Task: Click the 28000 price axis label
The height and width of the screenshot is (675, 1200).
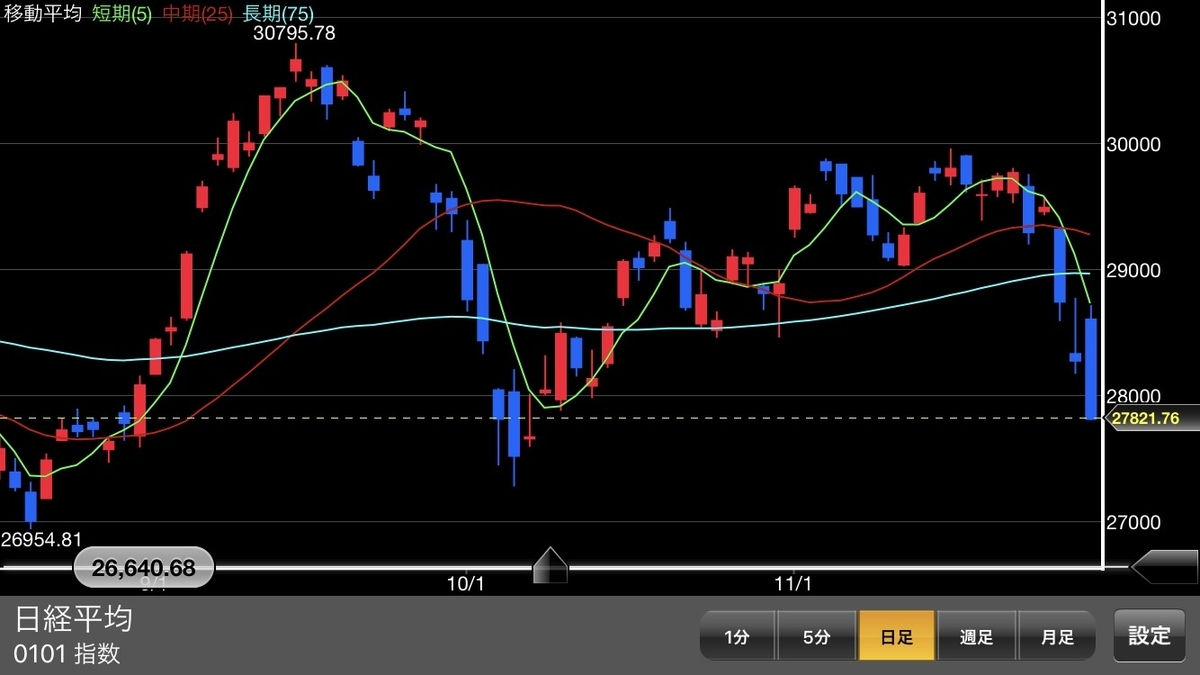Action: point(1135,396)
